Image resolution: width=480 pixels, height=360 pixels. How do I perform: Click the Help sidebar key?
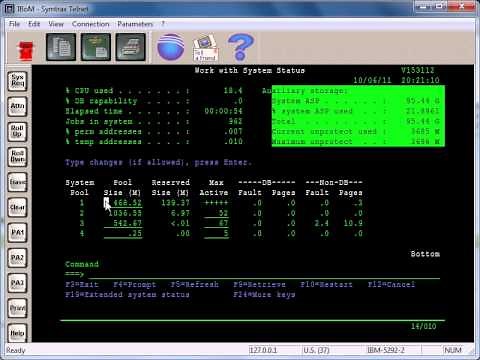tap(17, 333)
